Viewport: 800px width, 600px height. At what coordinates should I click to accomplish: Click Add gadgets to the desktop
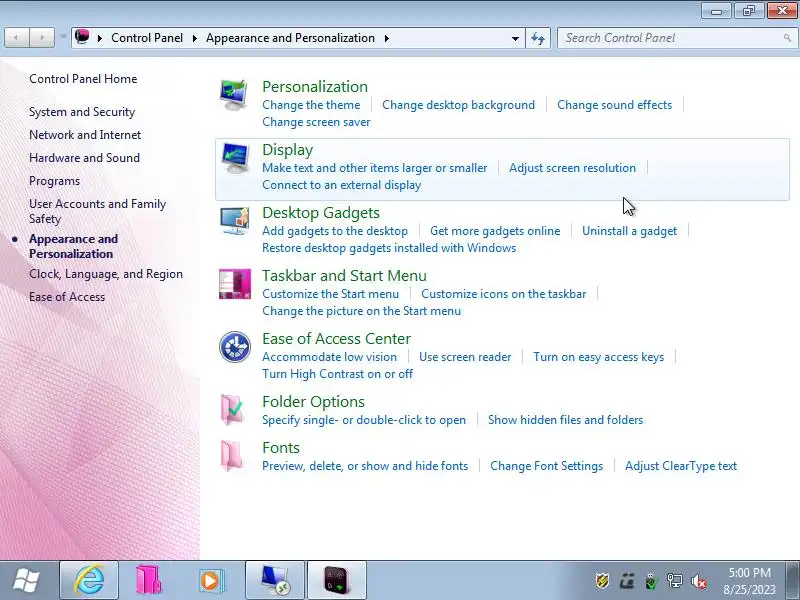335,231
